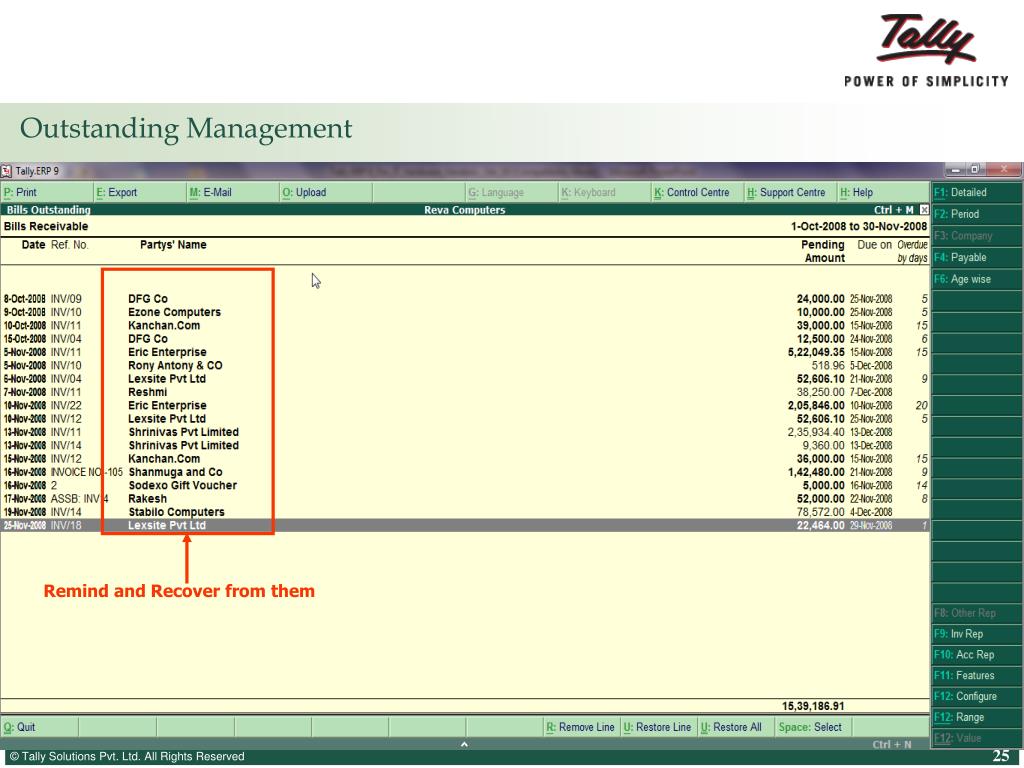The image size is (1024, 768).
Task: Click the due date 4-Dec-2008
Action: [871, 512]
